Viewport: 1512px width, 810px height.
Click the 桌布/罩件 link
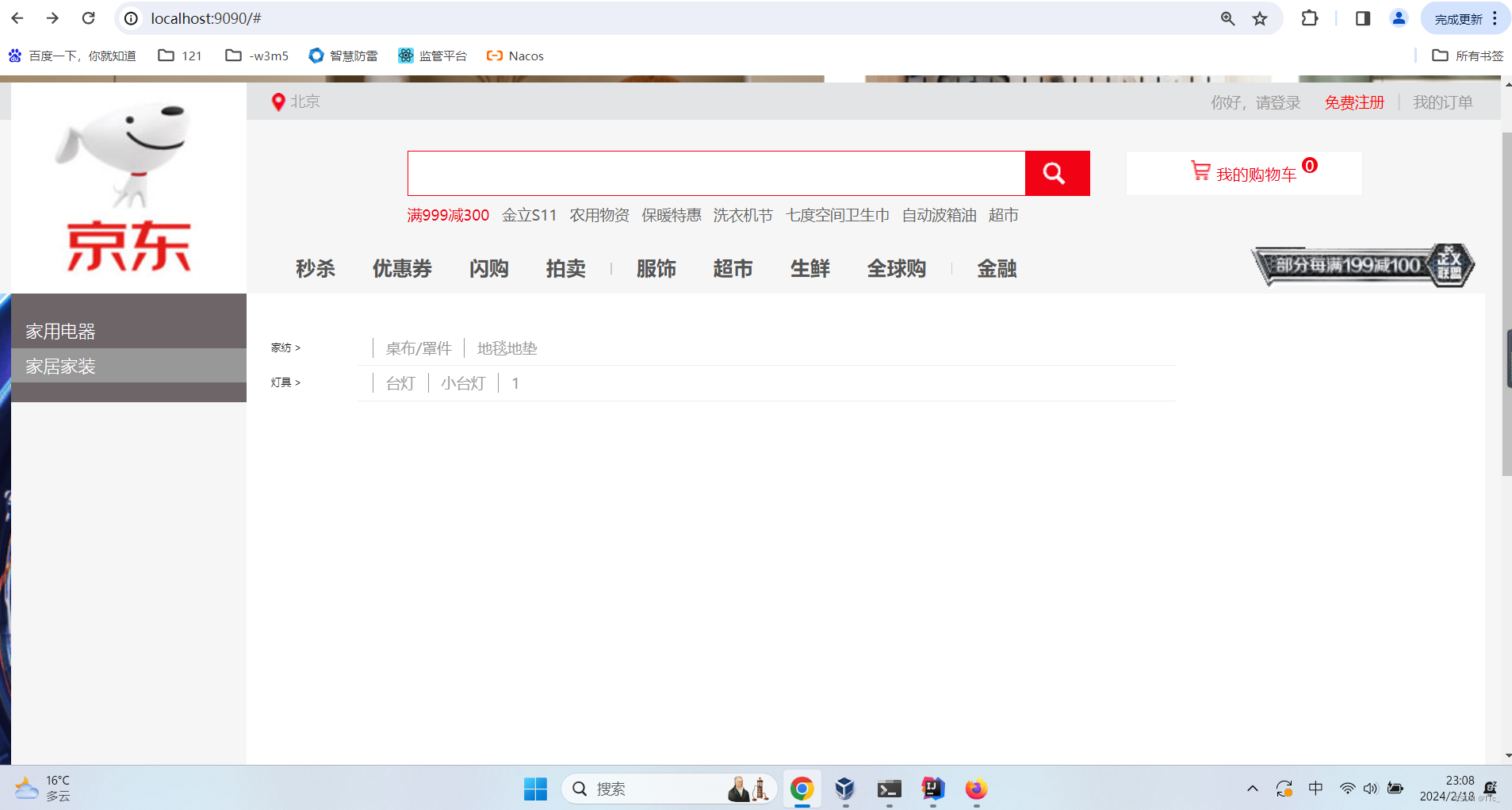[x=419, y=348]
